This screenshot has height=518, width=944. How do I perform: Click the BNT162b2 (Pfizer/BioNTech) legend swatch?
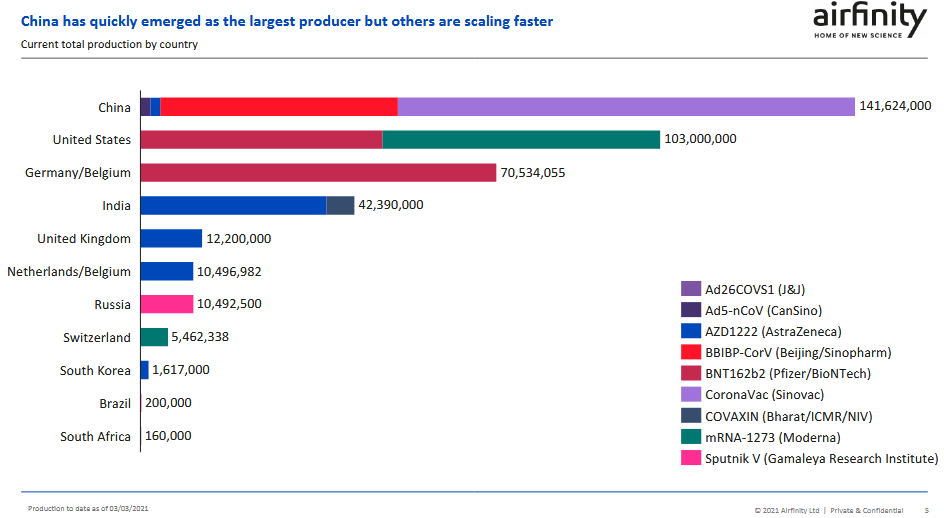coord(691,373)
